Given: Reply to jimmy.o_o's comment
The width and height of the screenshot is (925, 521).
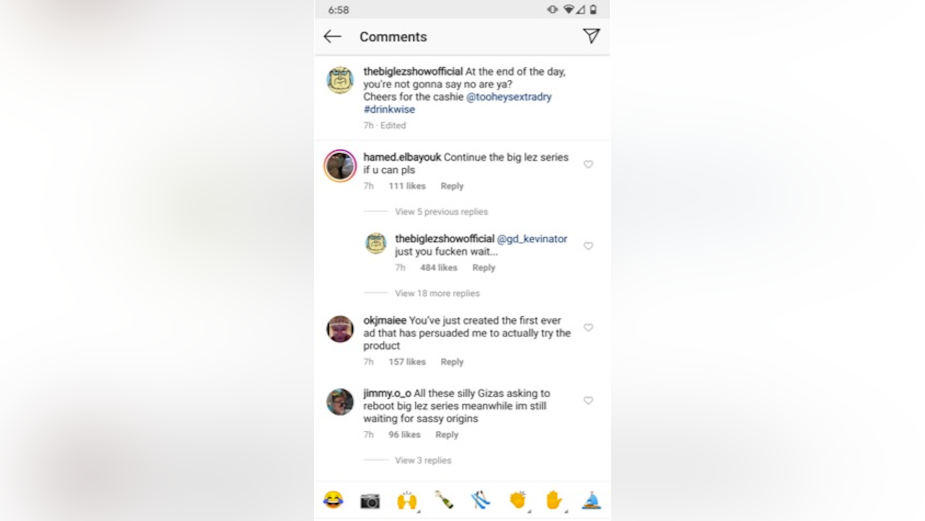Looking at the screenshot, I should pos(447,434).
